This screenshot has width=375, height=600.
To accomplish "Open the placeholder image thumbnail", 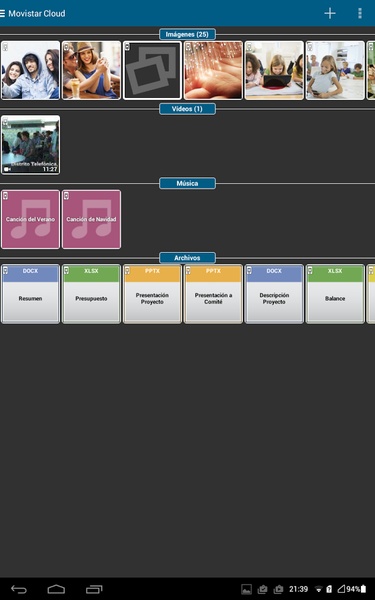I will point(152,70).
